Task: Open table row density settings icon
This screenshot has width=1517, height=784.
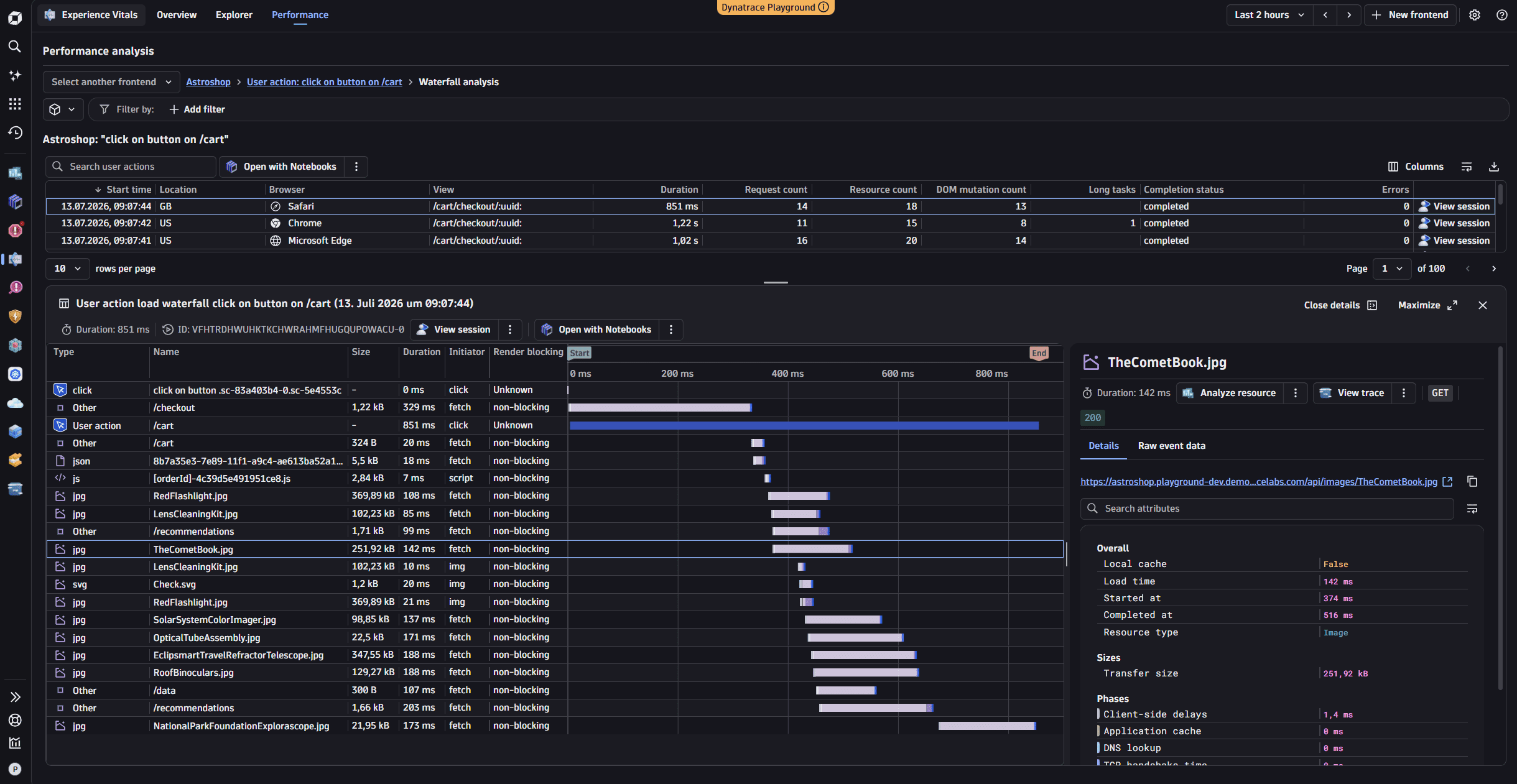Action: pyautogui.click(x=1467, y=167)
